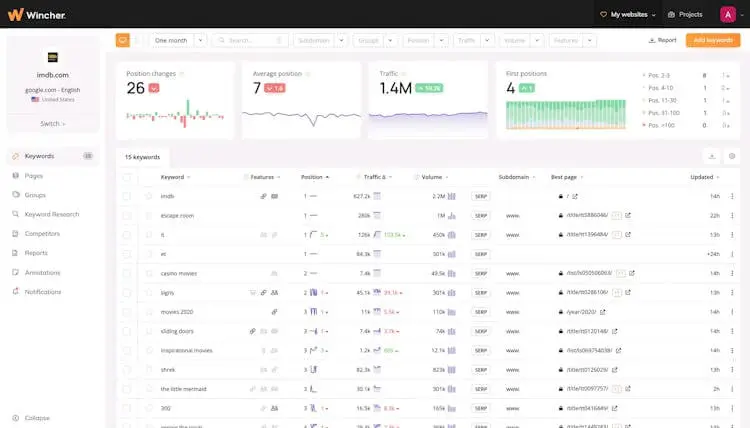Click the Position changes bar chart
750x428 pixels.
point(175,114)
